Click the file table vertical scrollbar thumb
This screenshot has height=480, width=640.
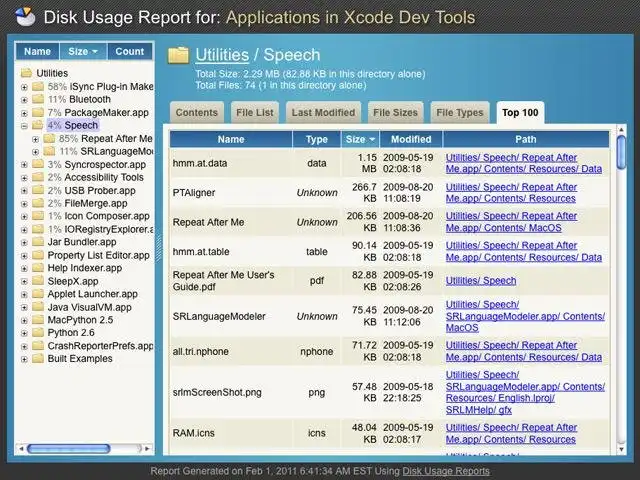coord(622,152)
